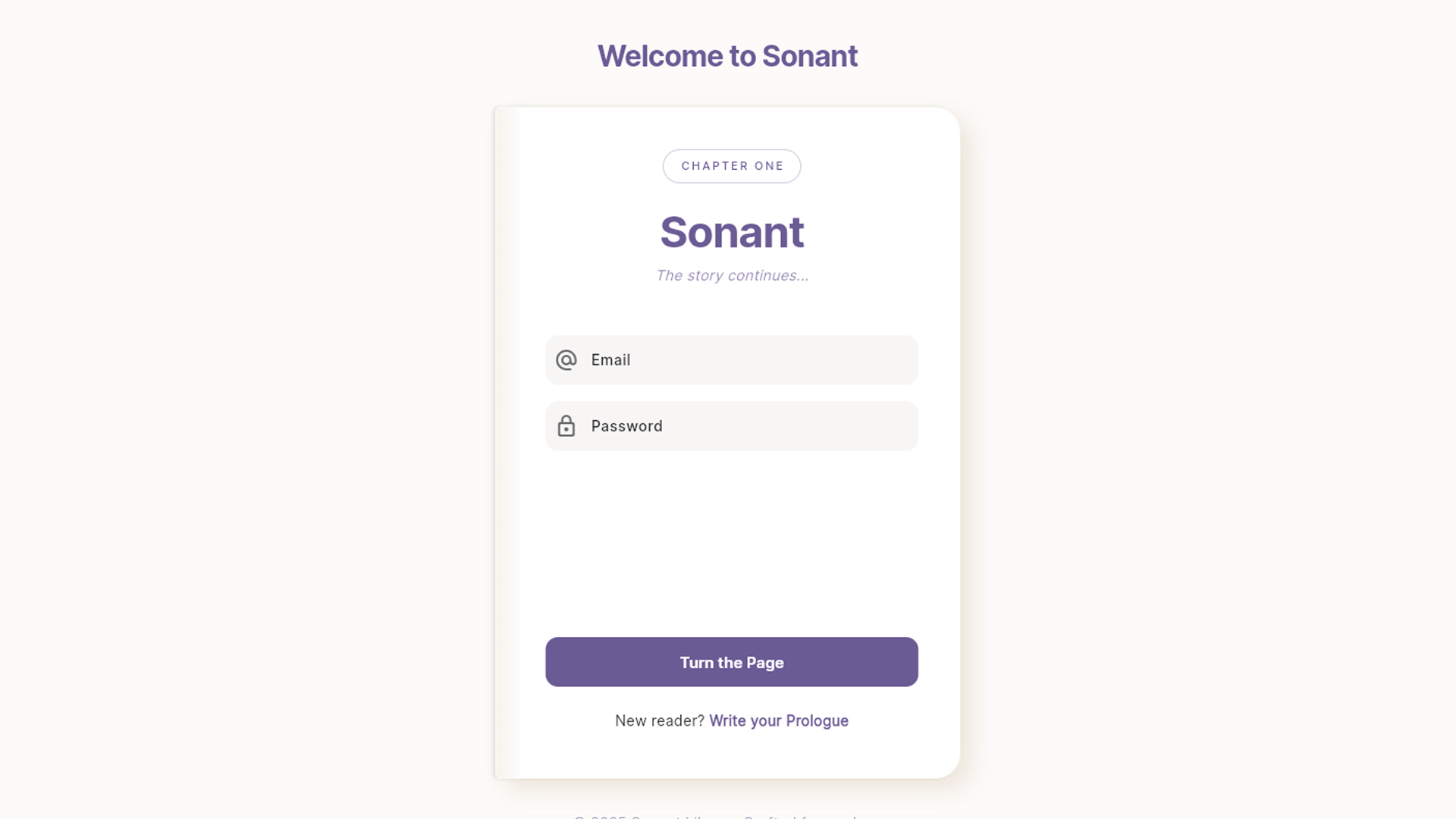Click the white login card background
Viewport: 1456px width, 819px height.
731,531
